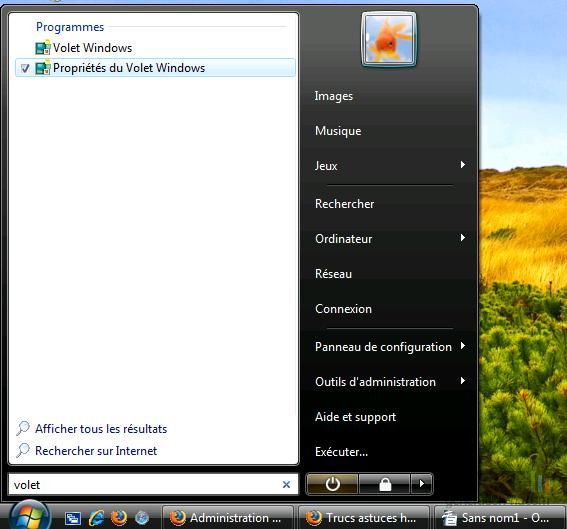Screen dimensions: 567x529
Task: Toggle checkbox beside Propriétés du Volet Windows
Action: pyautogui.click(x=25, y=68)
